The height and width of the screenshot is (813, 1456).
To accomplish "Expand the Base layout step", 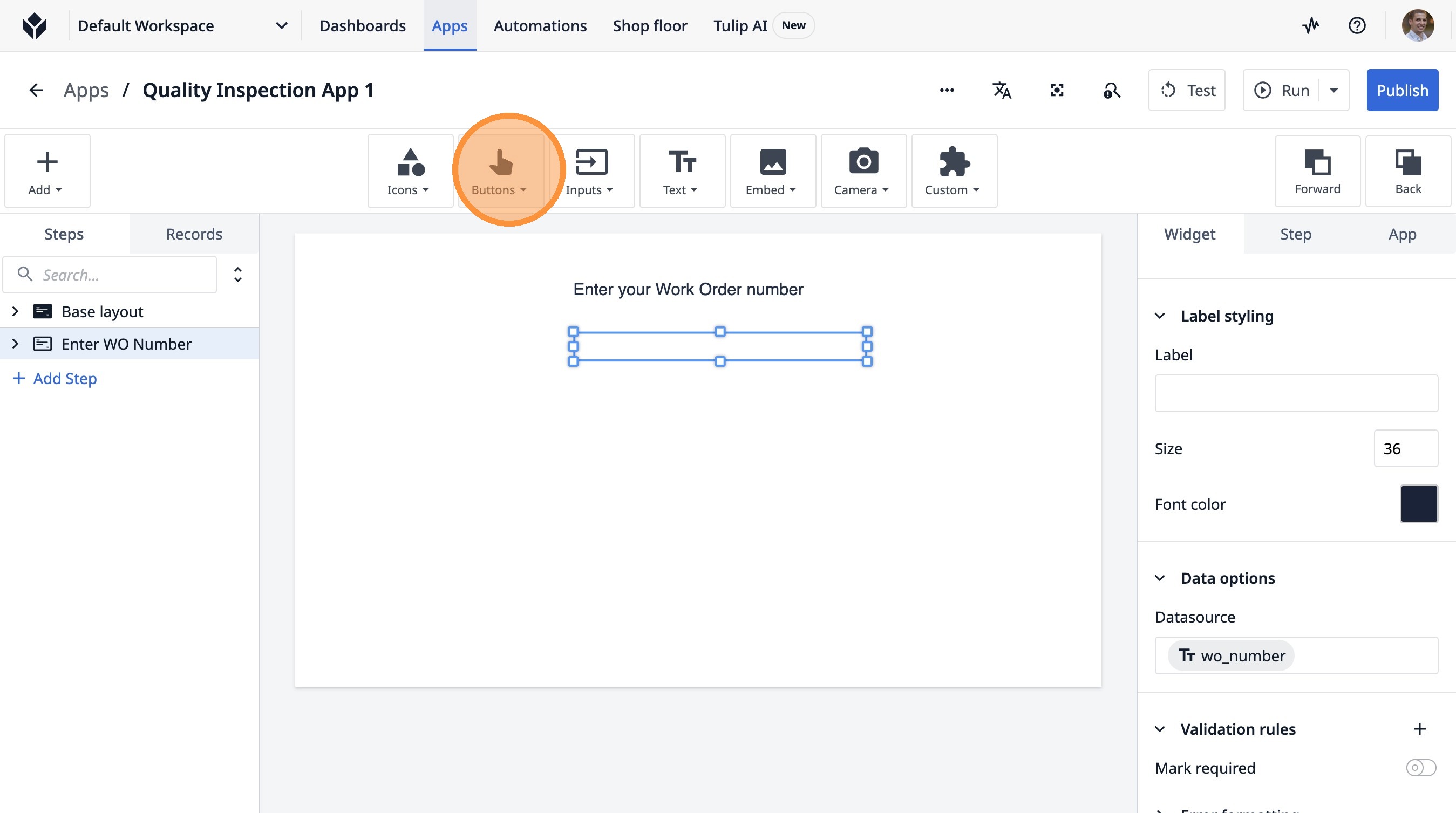I will point(15,311).
